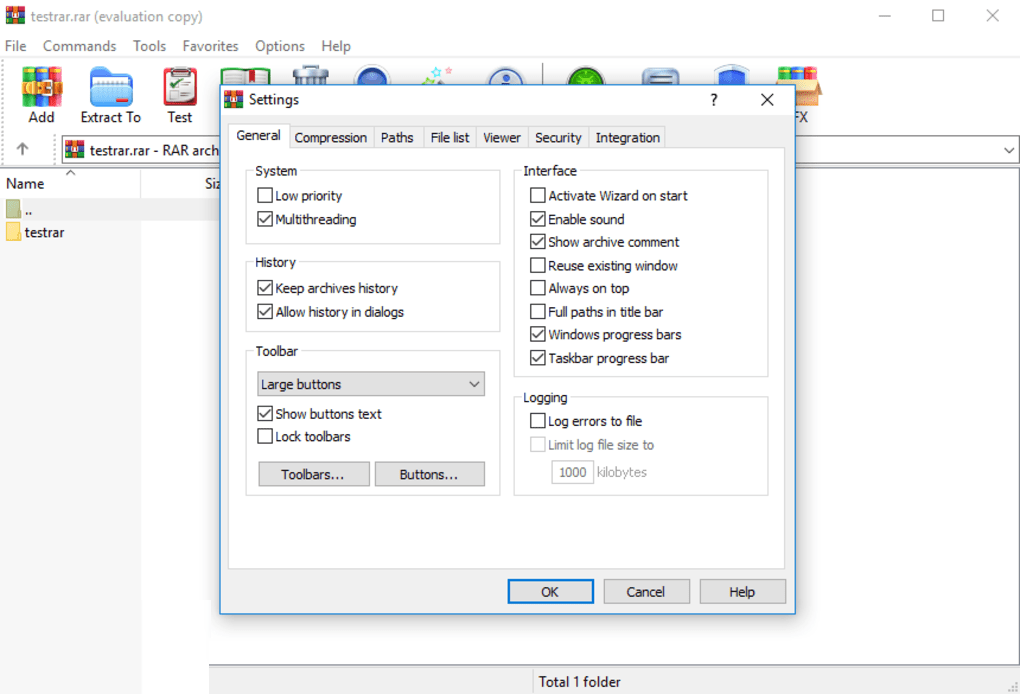Screen dimensions: 1020x694
Task: Click the Delete trash can toolbar icon
Action: click(x=310, y=75)
